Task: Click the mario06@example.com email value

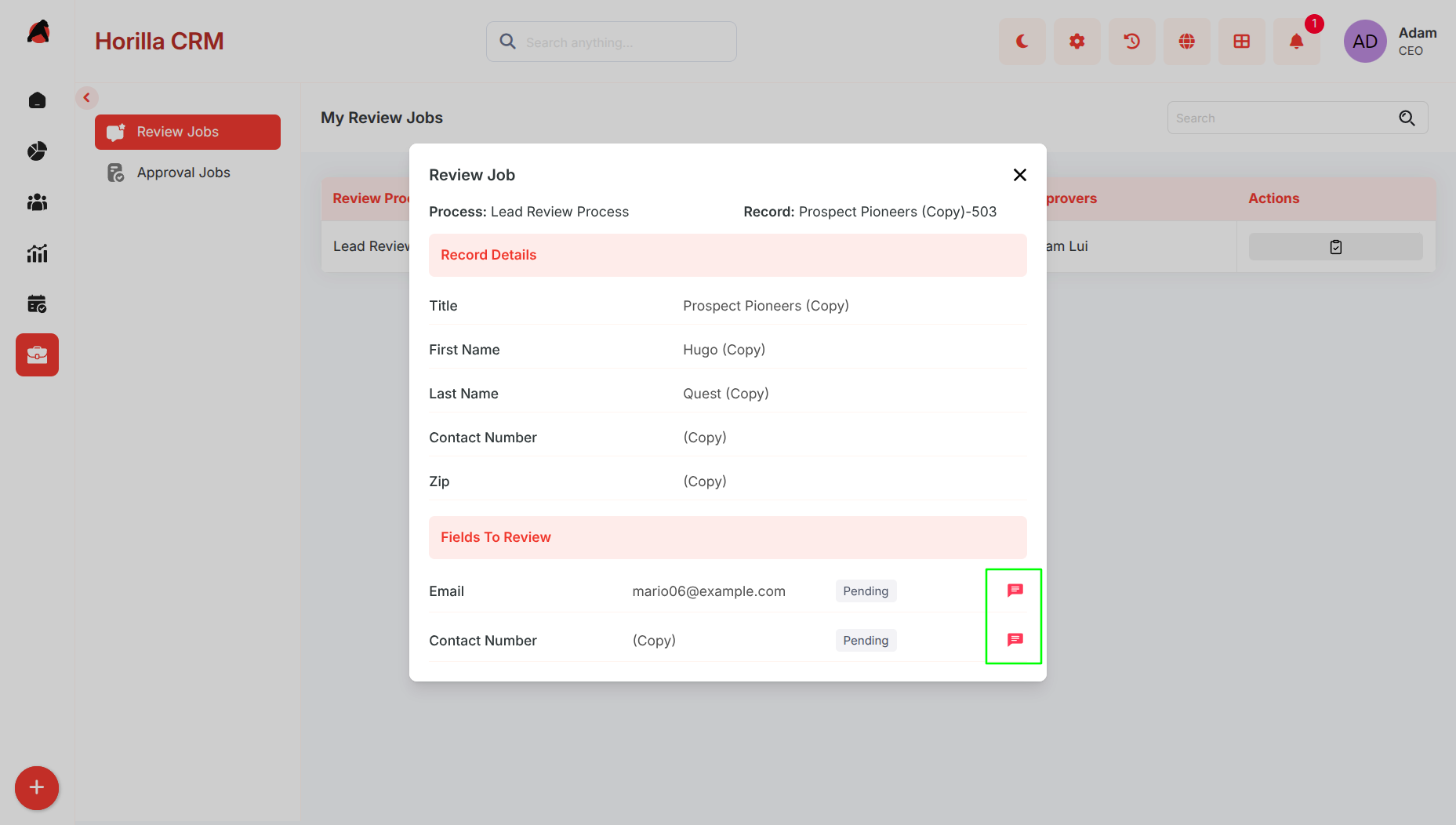Action: click(x=709, y=591)
